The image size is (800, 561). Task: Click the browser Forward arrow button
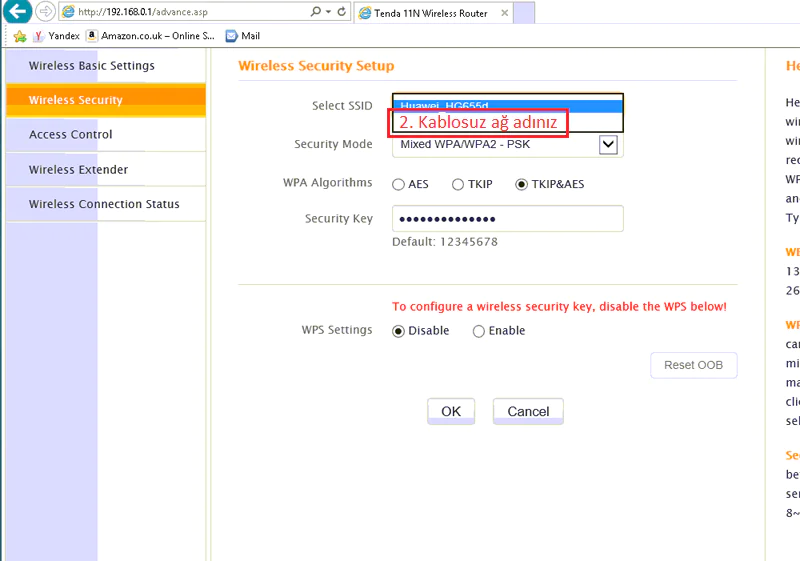[x=45, y=11]
